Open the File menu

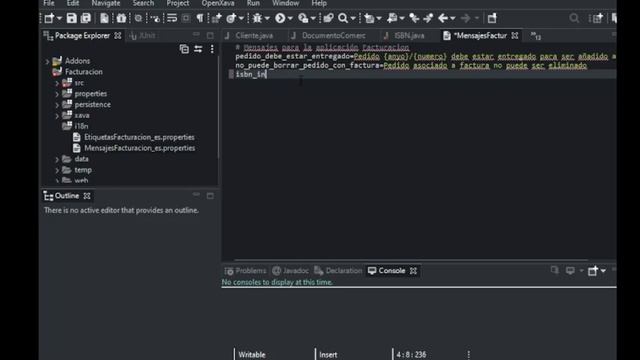[x=49, y=3]
